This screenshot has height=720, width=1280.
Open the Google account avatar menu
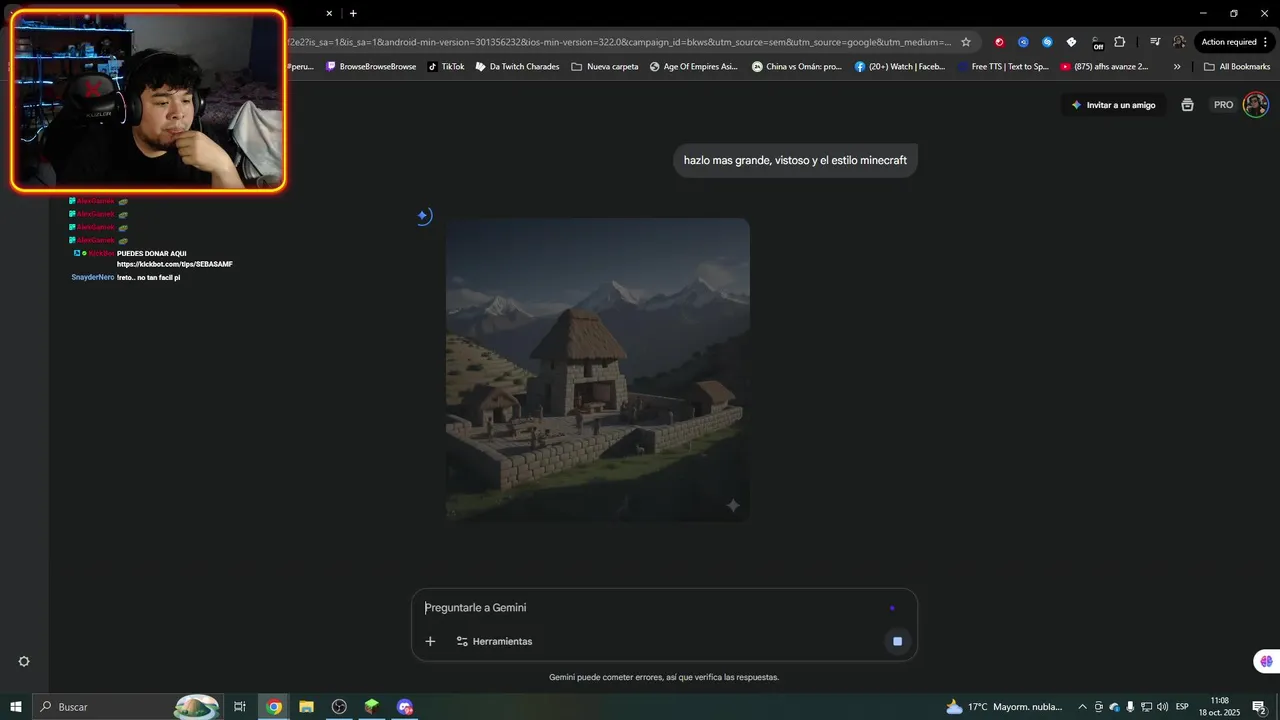[x=1256, y=105]
